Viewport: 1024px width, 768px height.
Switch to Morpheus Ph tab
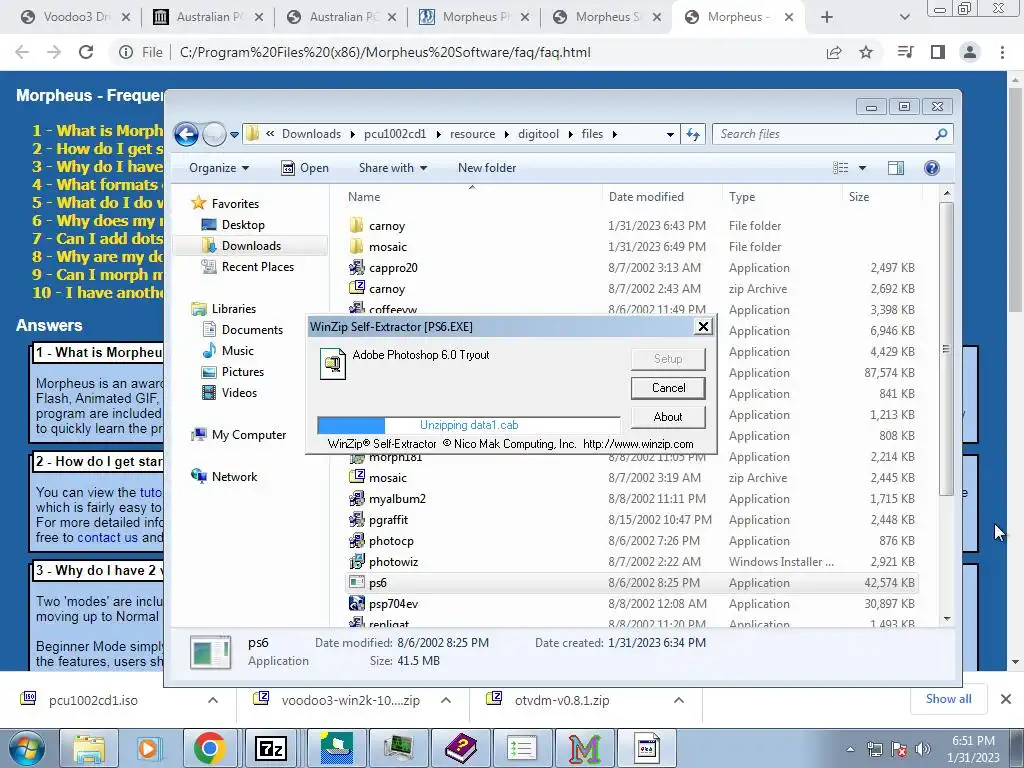[474, 17]
